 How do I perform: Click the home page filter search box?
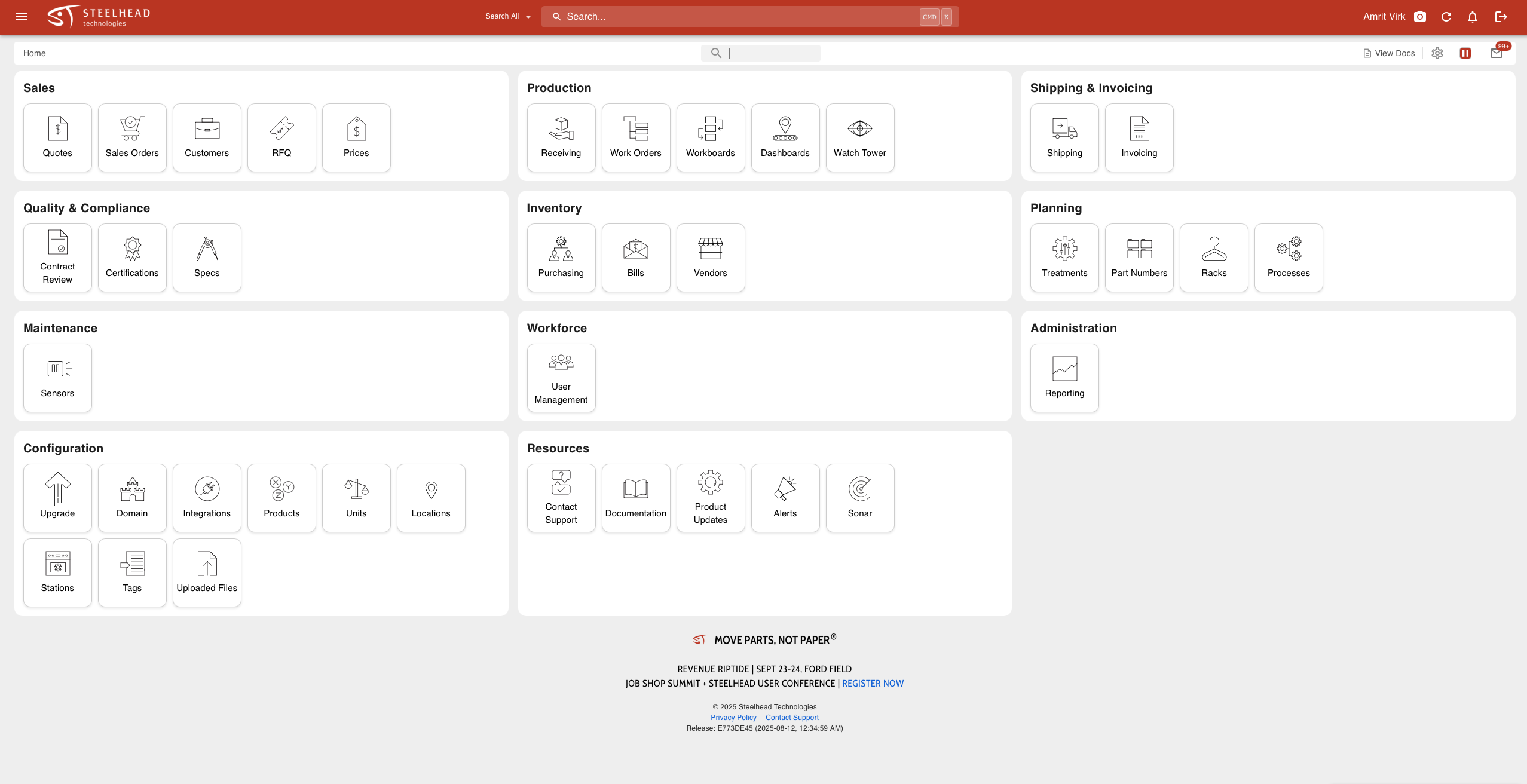(x=760, y=53)
